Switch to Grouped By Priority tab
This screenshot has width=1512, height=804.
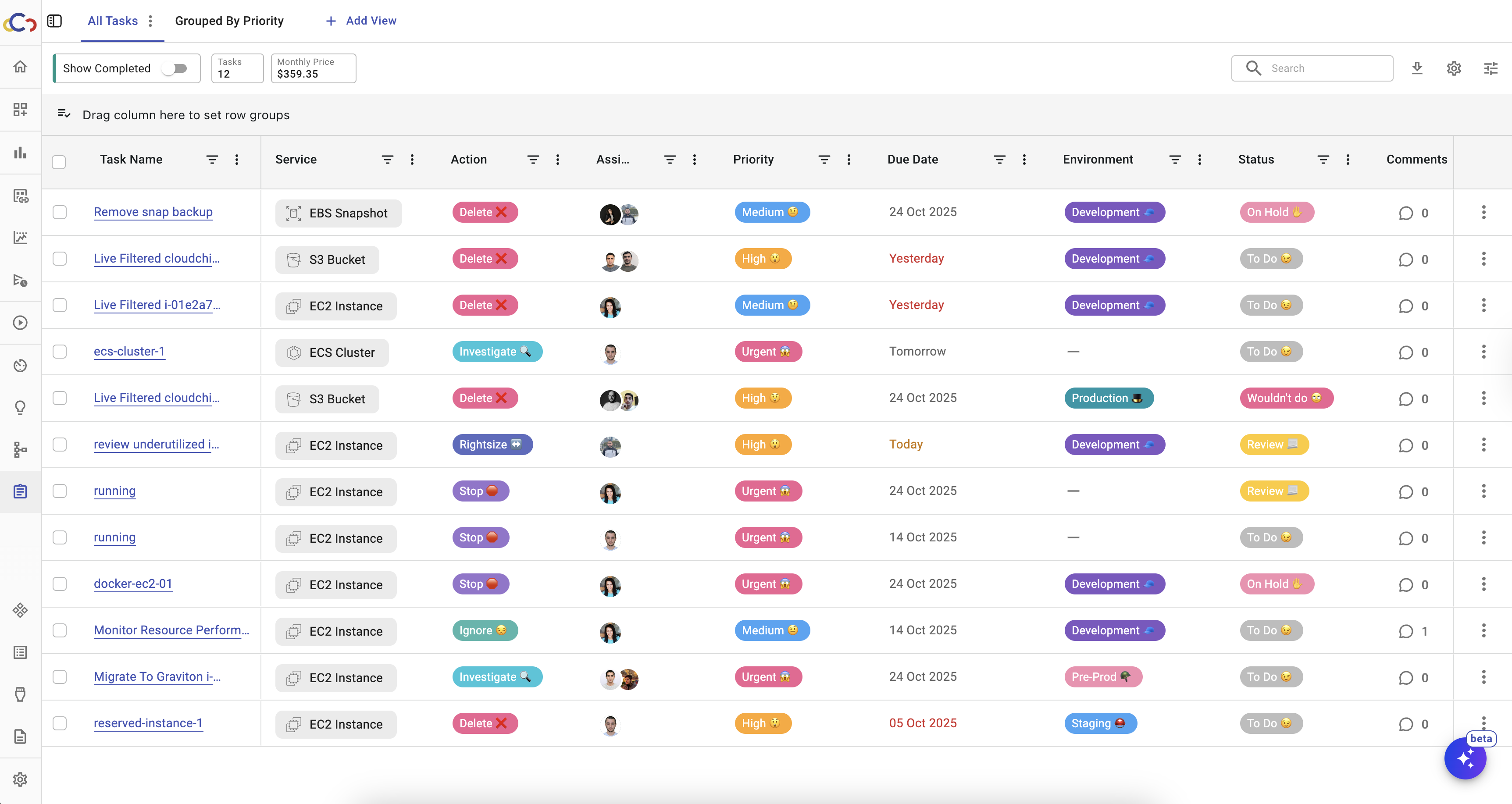pos(229,21)
